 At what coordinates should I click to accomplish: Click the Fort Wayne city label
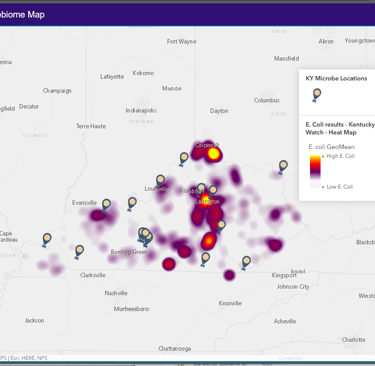181,42
